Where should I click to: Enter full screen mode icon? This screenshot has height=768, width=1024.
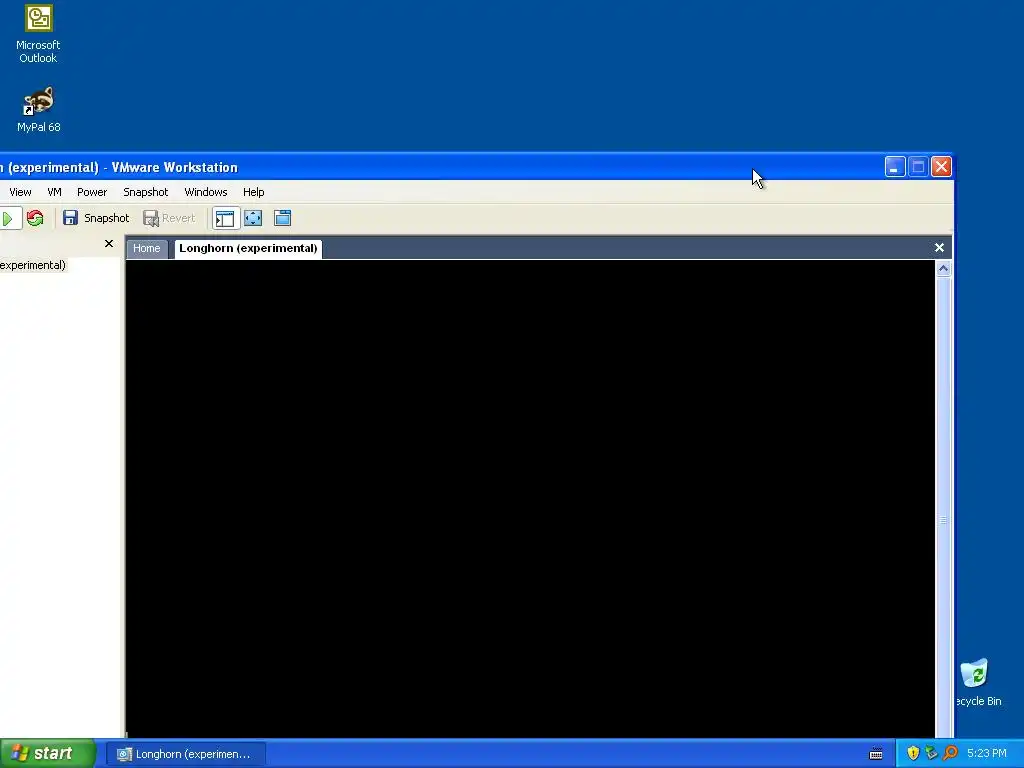pos(253,218)
